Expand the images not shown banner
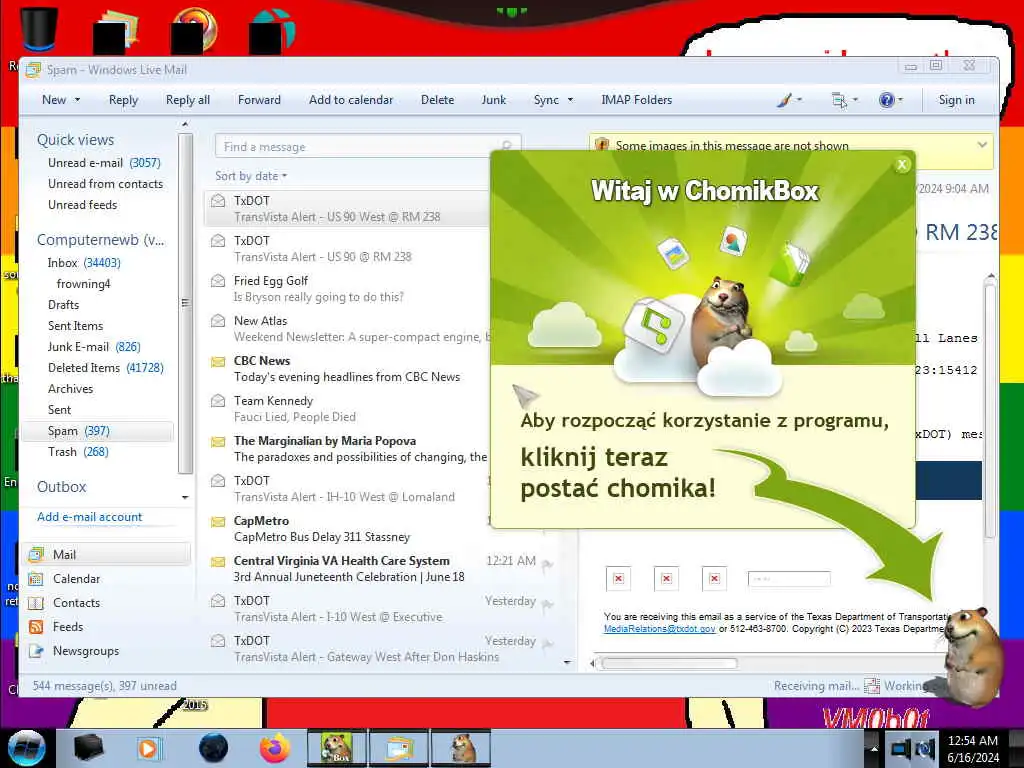This screenshot has width=1024, height=768. [x=982, y=145]
